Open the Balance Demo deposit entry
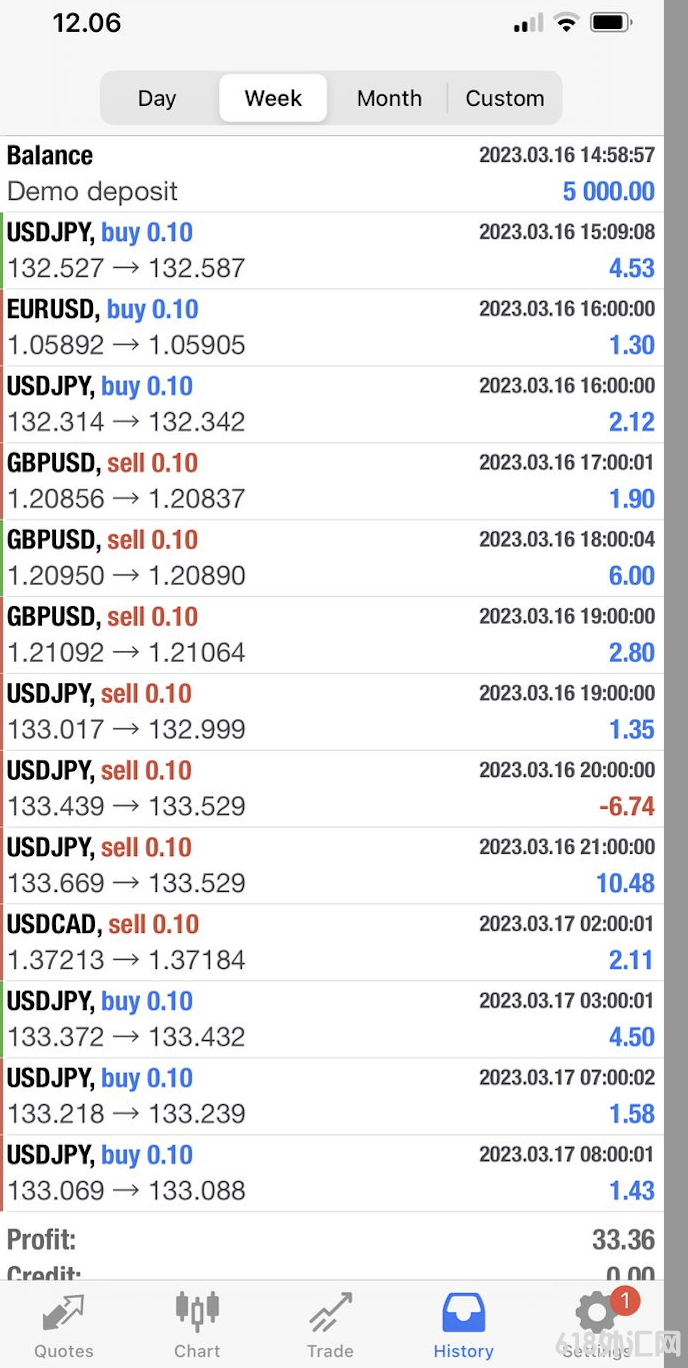The height and width of the screenshot is (1368, 688). coord(331,174)
